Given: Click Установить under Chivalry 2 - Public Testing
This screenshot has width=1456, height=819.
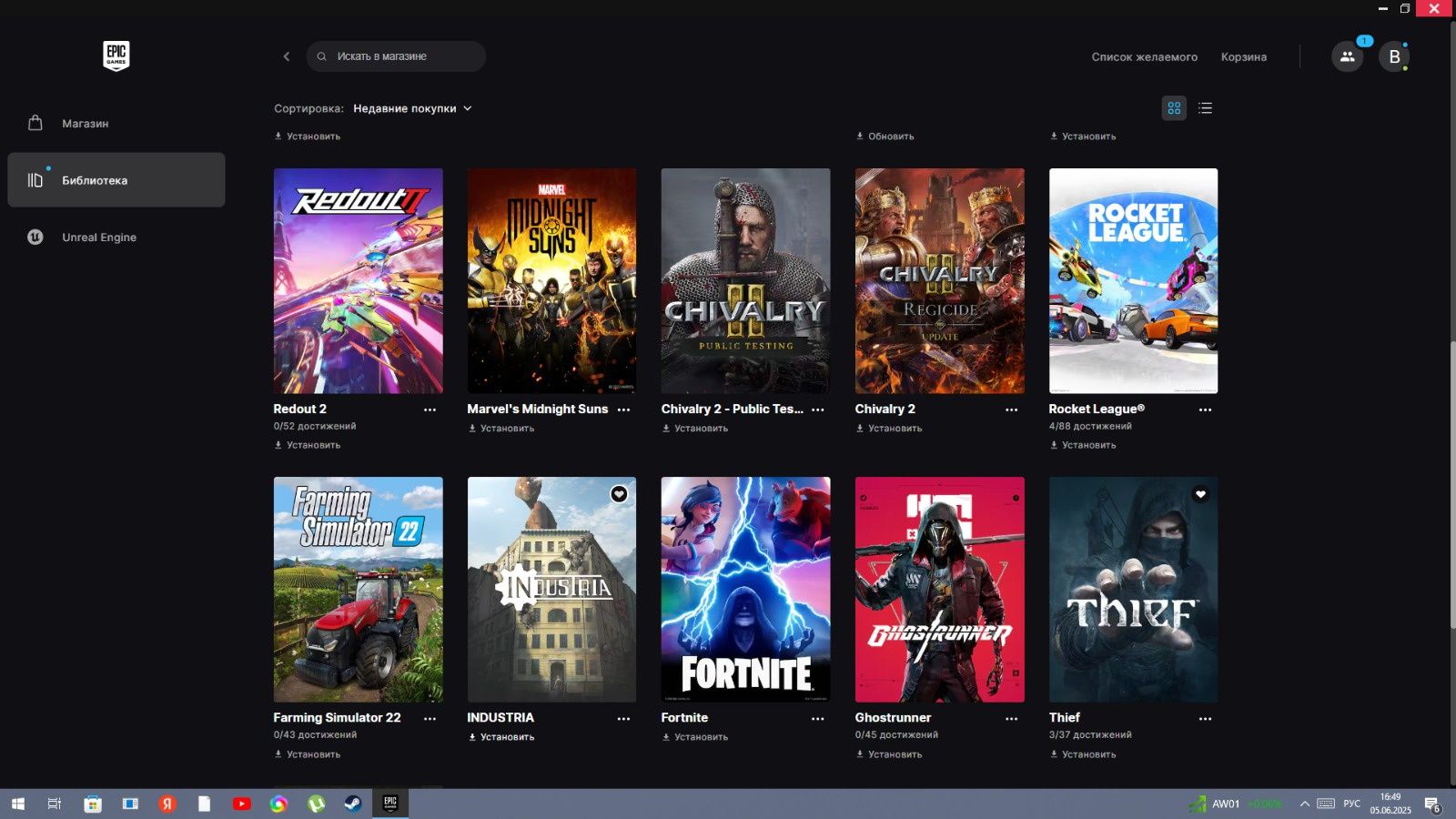Looking at the screenshot, I should [x=695, y=429].
